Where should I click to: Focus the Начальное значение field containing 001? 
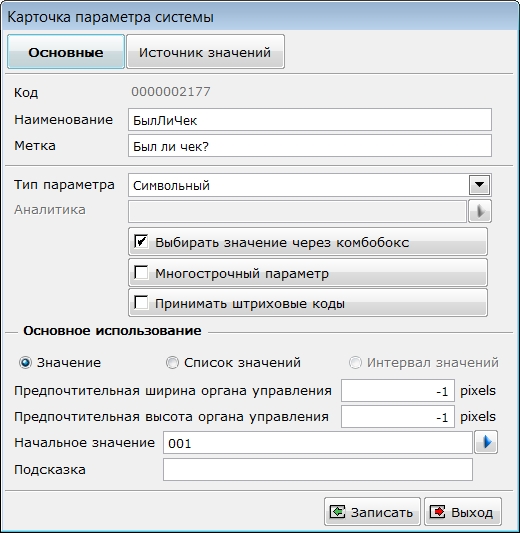click(318, 443)
